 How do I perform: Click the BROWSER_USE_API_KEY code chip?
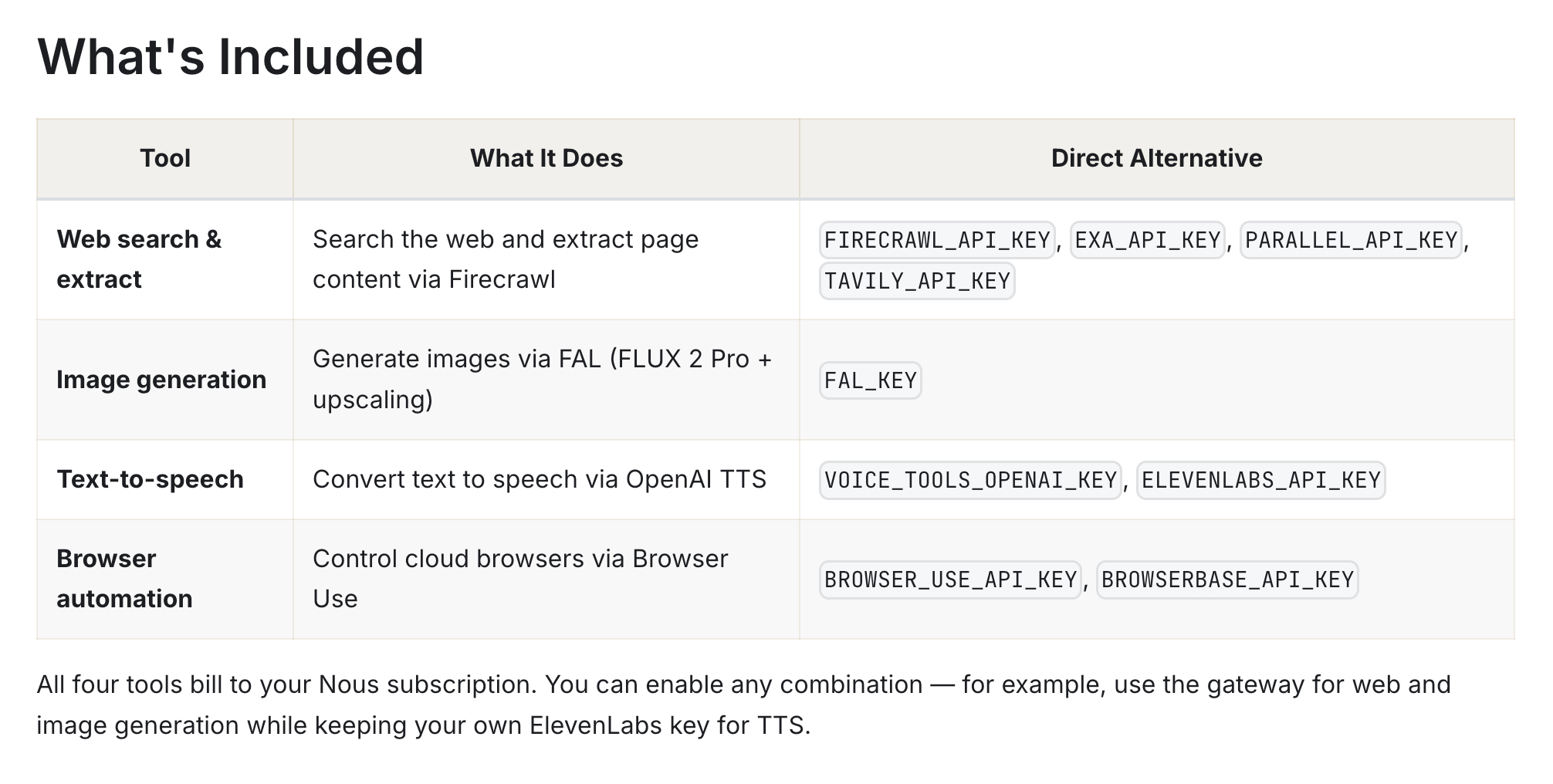tap(950, 580)
